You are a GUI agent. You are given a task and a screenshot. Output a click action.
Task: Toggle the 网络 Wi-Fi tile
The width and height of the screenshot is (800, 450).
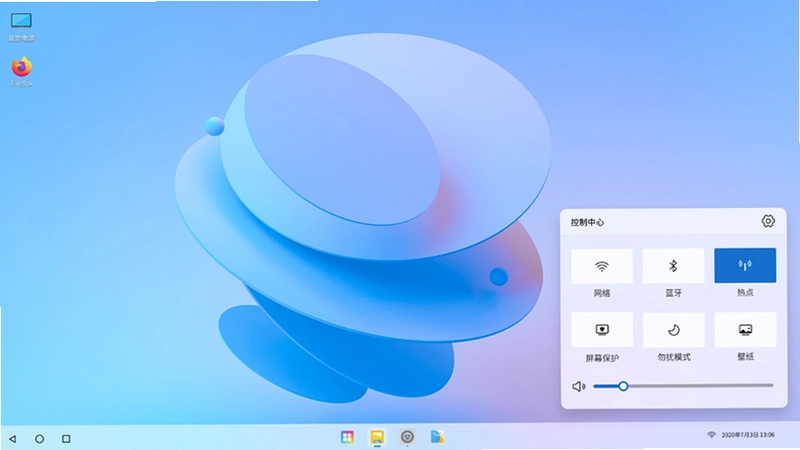(x=602, y=266)
